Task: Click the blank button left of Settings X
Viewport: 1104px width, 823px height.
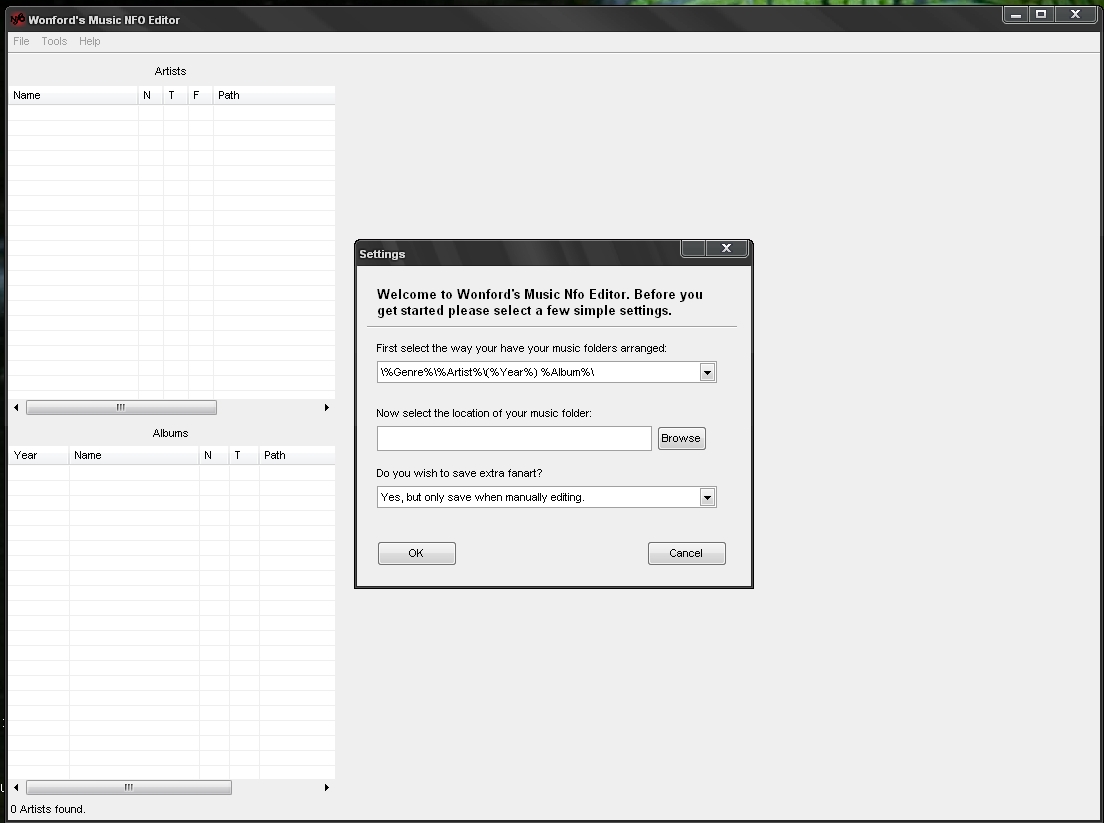Action: pyautogui.click(x=694, y=248)
